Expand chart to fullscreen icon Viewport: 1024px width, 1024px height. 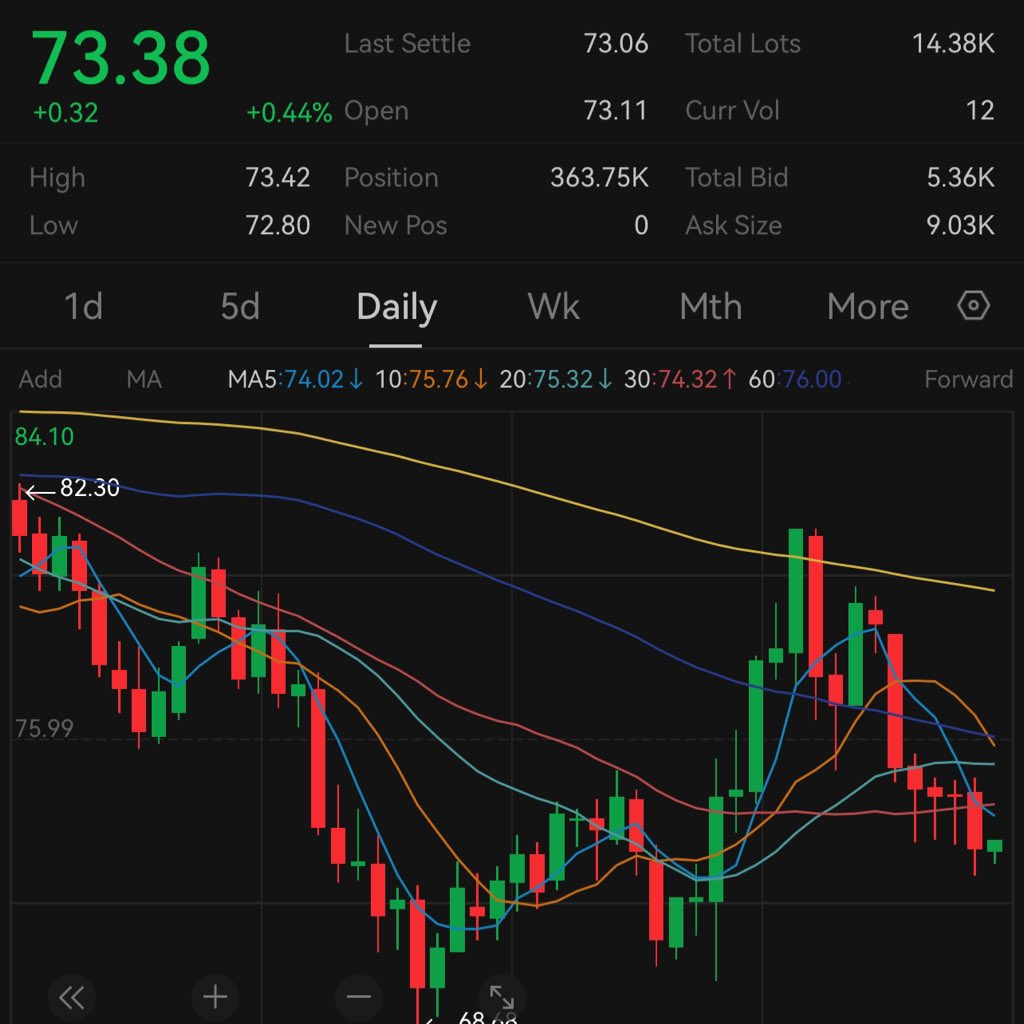pos(502,997)
